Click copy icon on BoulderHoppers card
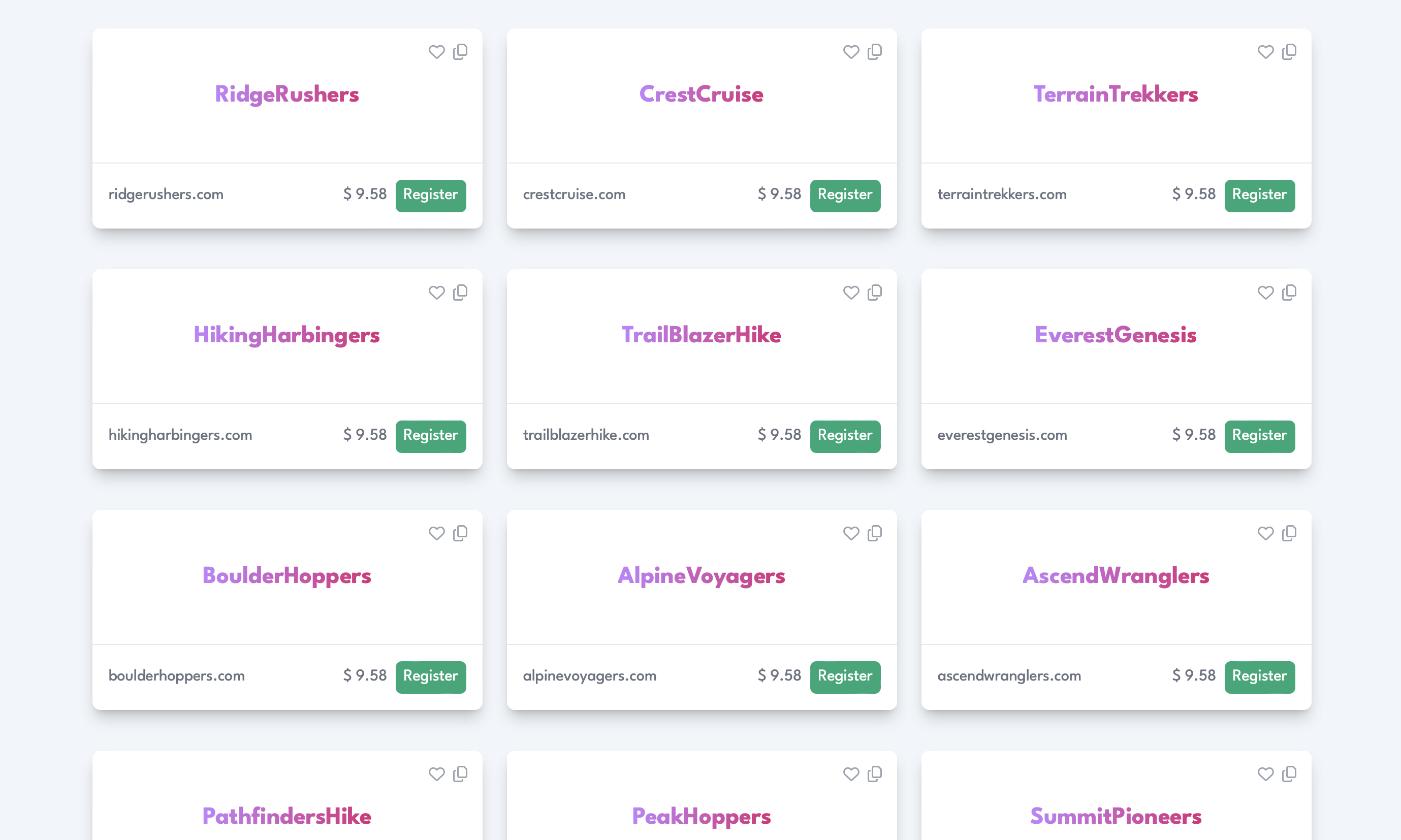This screenshot has width=1401, height=840. [x=460, y=533]
